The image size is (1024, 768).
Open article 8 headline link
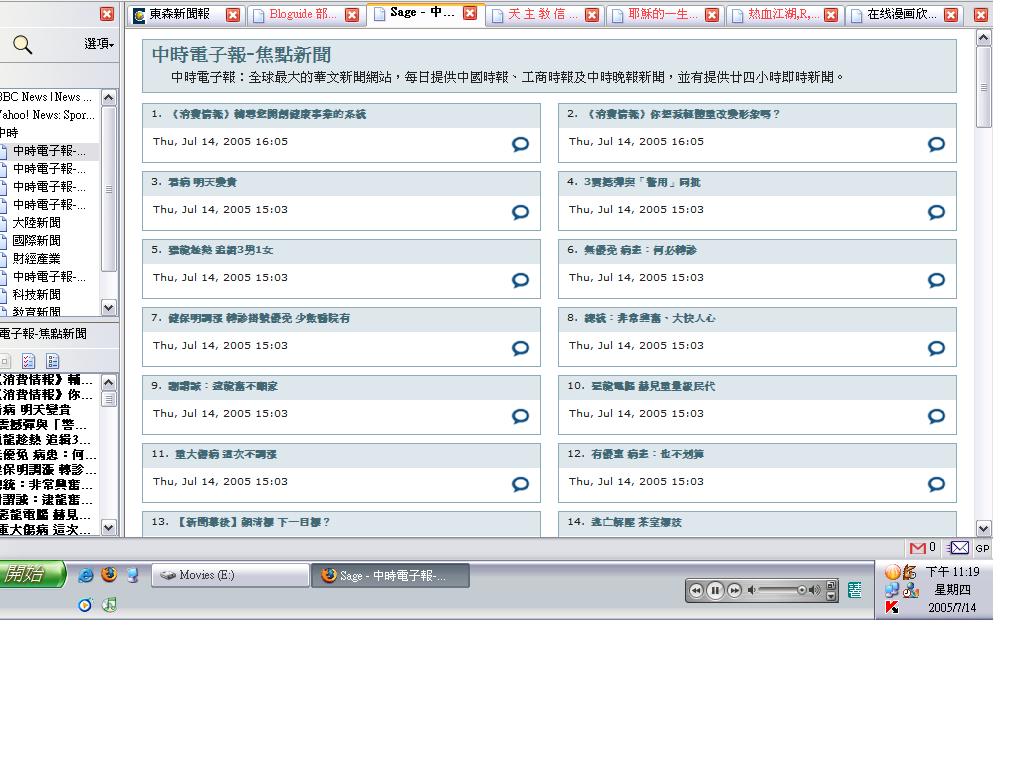(x=650, y=318)
